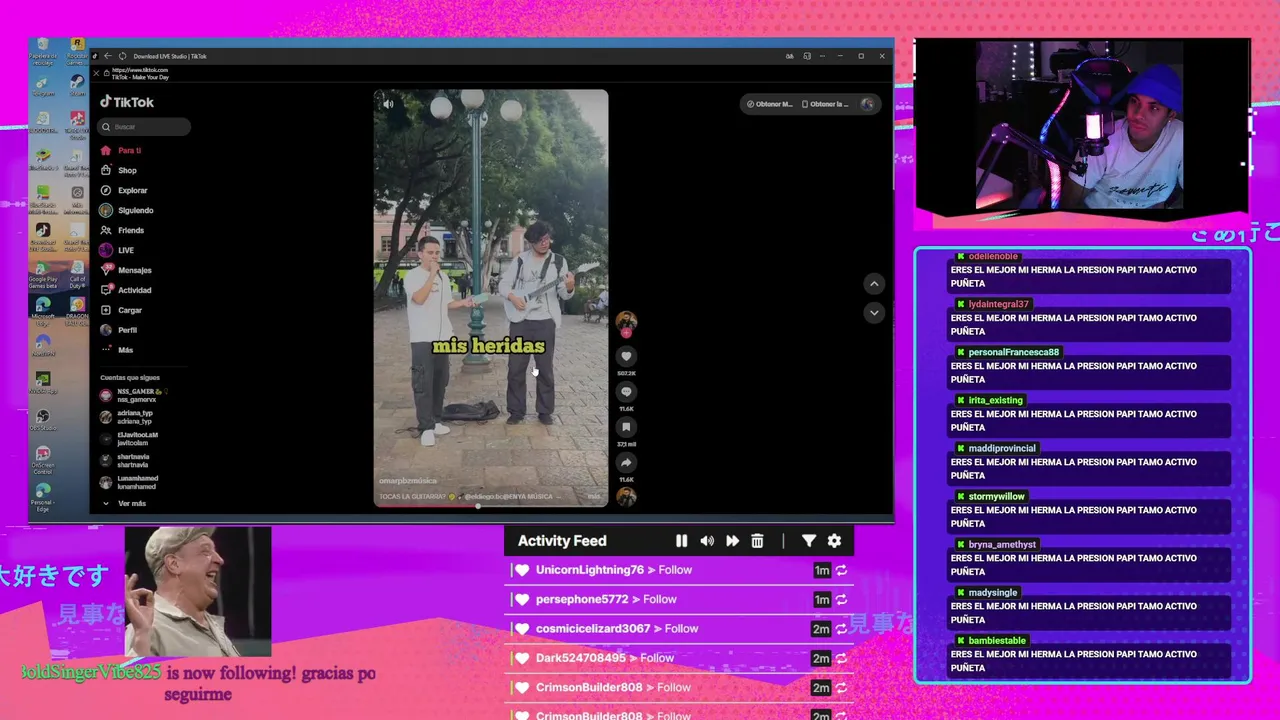
Task: Open omarpbzmúsica creator name on video
Action: [x=408, y=481]
